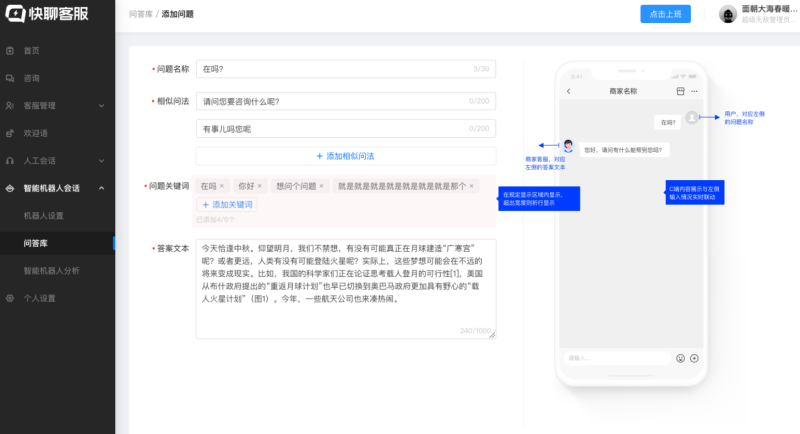Expand the 客服管理 submenu chevron

pyautogui.click(x=102, y=106)
